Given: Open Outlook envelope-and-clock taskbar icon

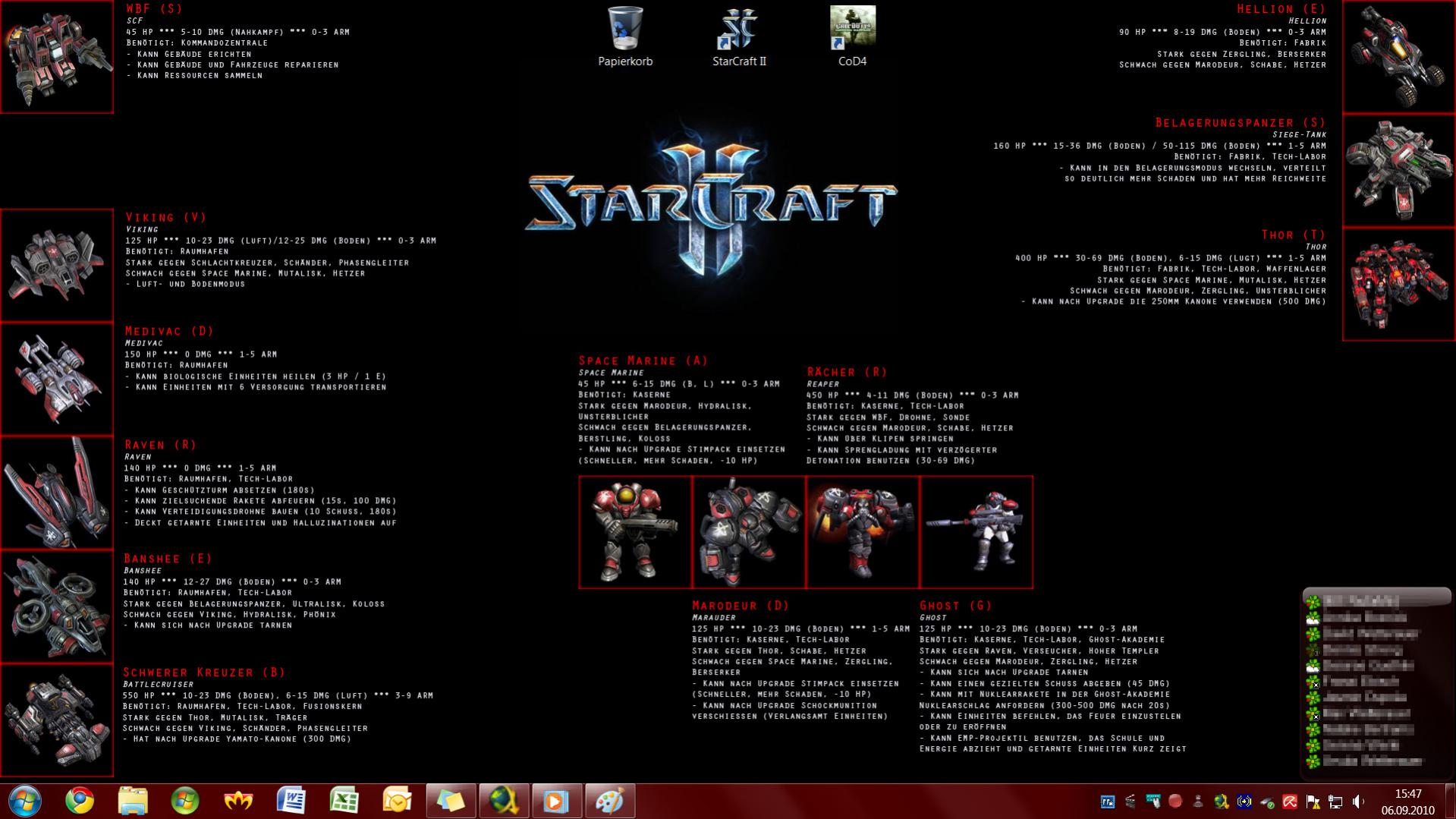Looking at the screenshot, I should [x=397, y=801].
